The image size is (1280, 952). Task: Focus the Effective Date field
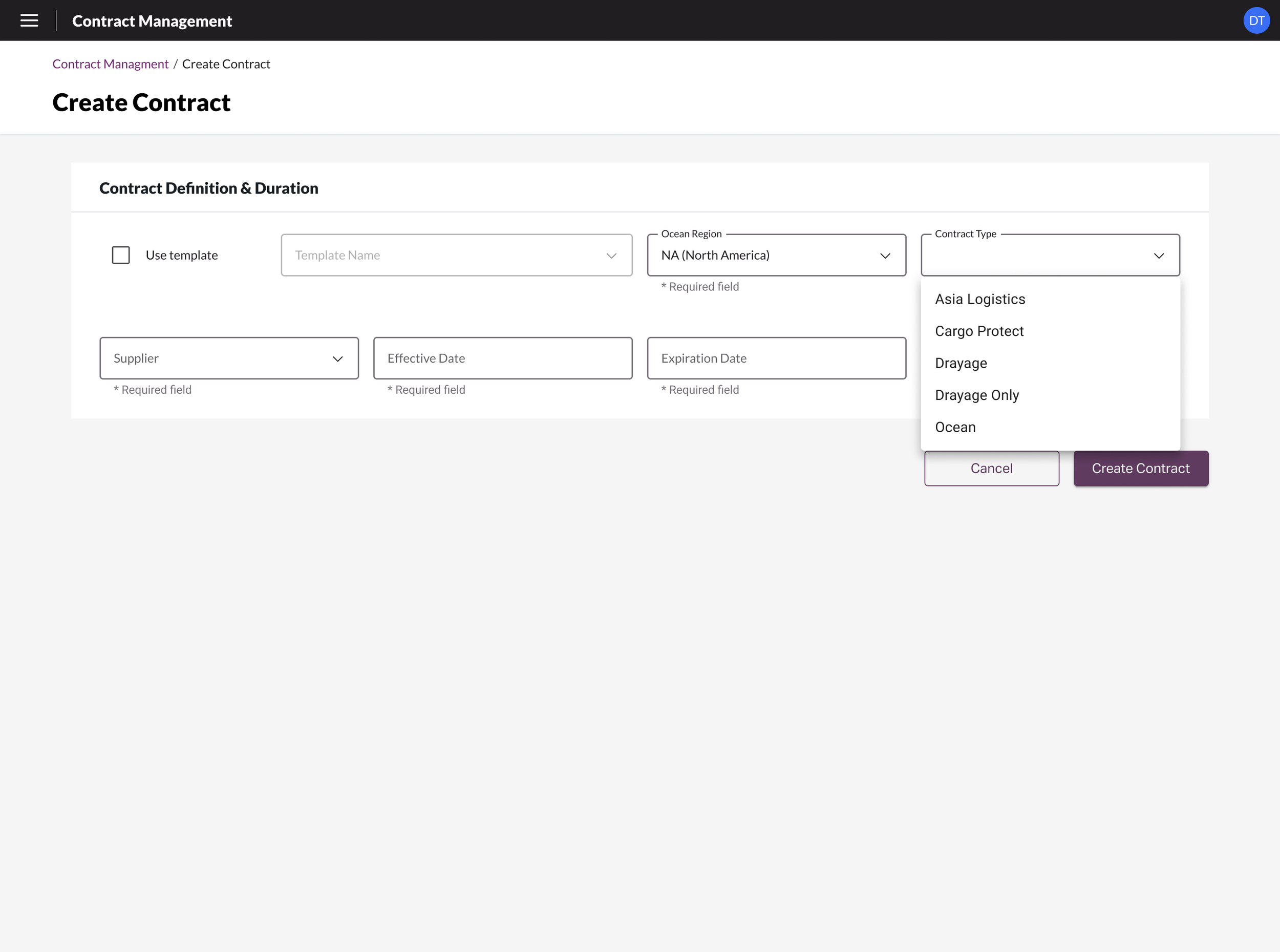[x=502, y=358]
